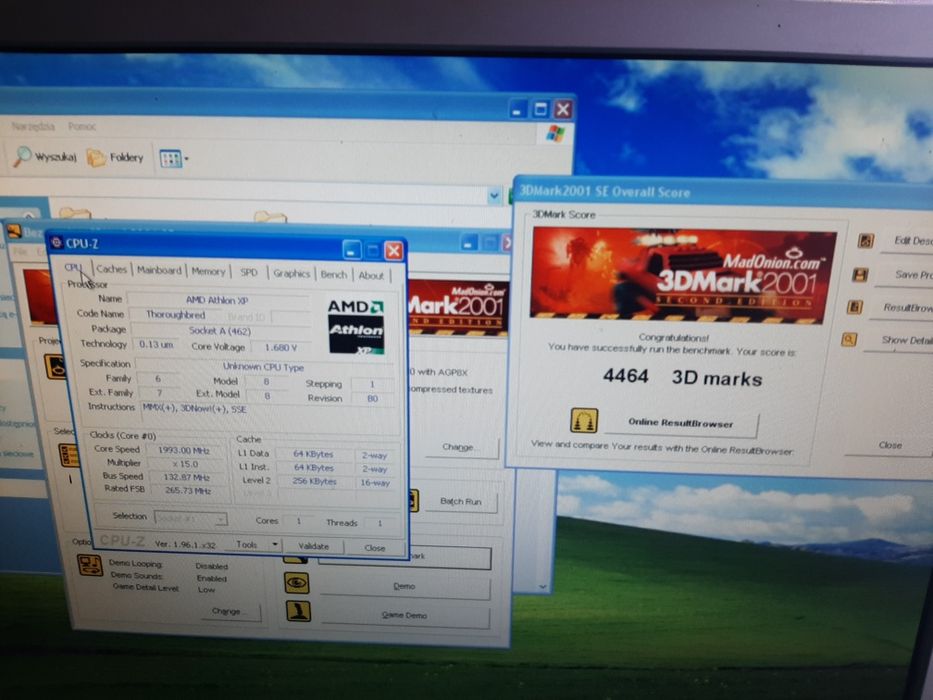
Task: Open the Narzędzia menu in Explorer
Action: pyautogui.click(x=33, y=126)
